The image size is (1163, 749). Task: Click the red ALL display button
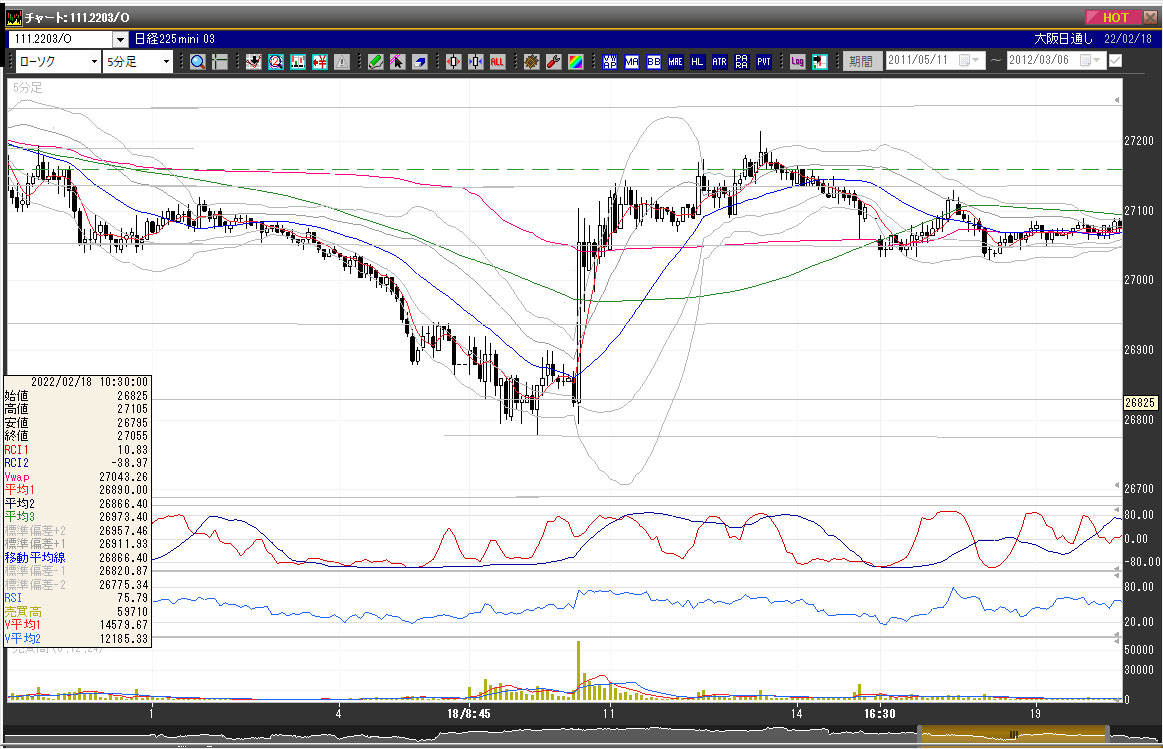(x=498, y=62)
